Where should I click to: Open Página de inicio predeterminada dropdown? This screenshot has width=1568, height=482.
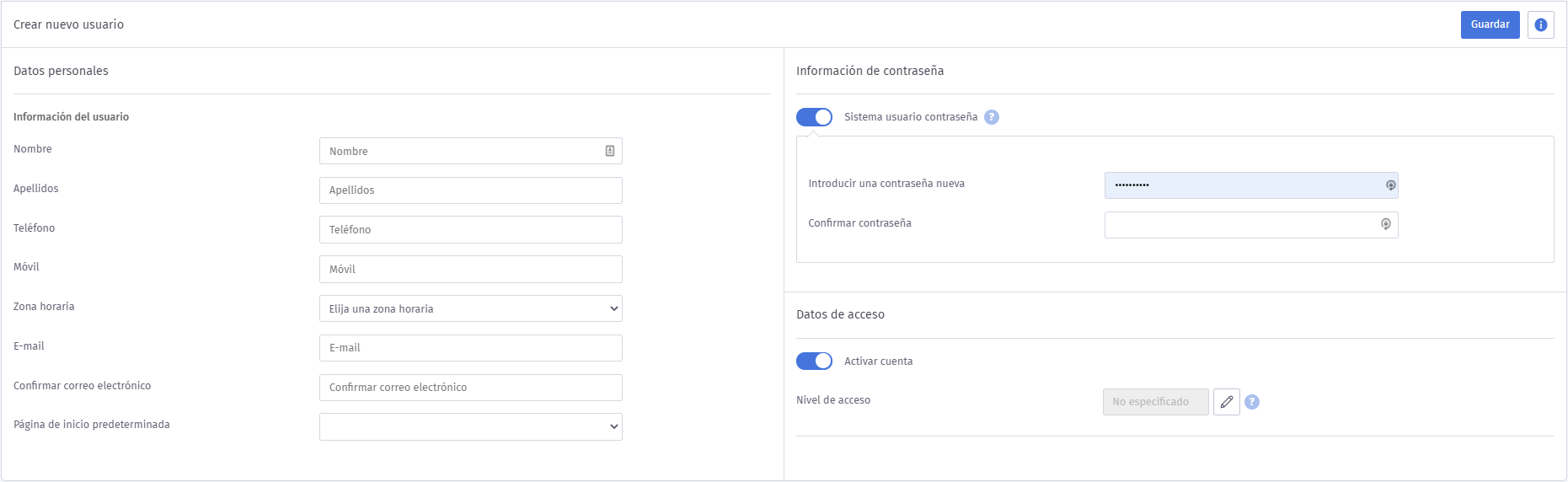[471, 426]
